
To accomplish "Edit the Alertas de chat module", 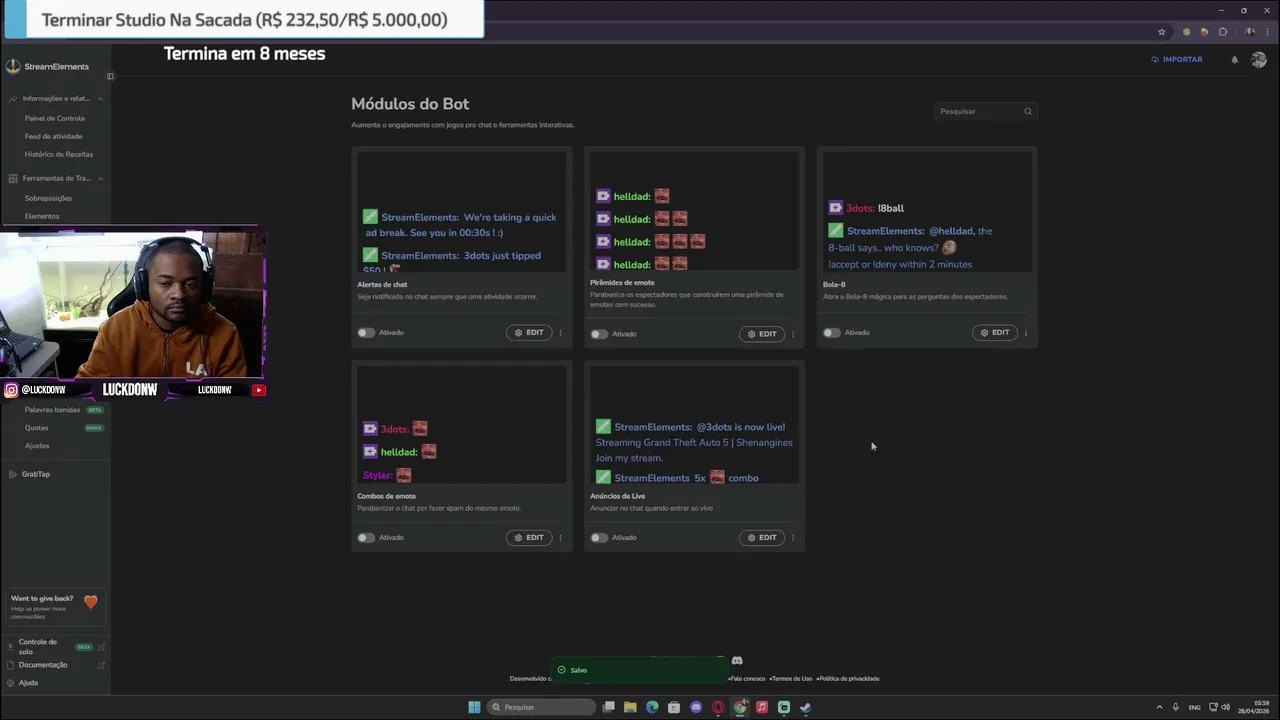I will (x=529, y=333).
